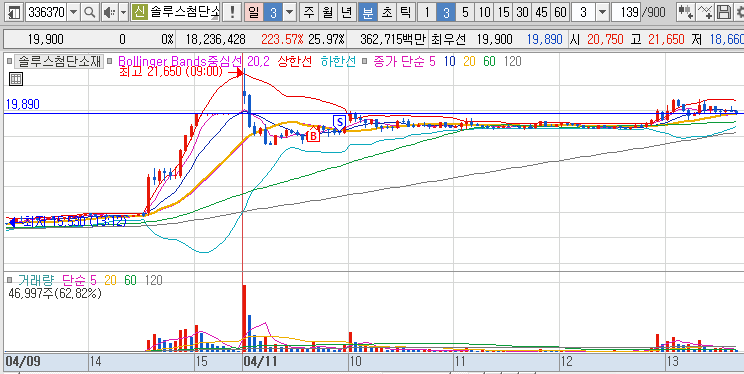Click the exclamation mark info button

point(232,12)
